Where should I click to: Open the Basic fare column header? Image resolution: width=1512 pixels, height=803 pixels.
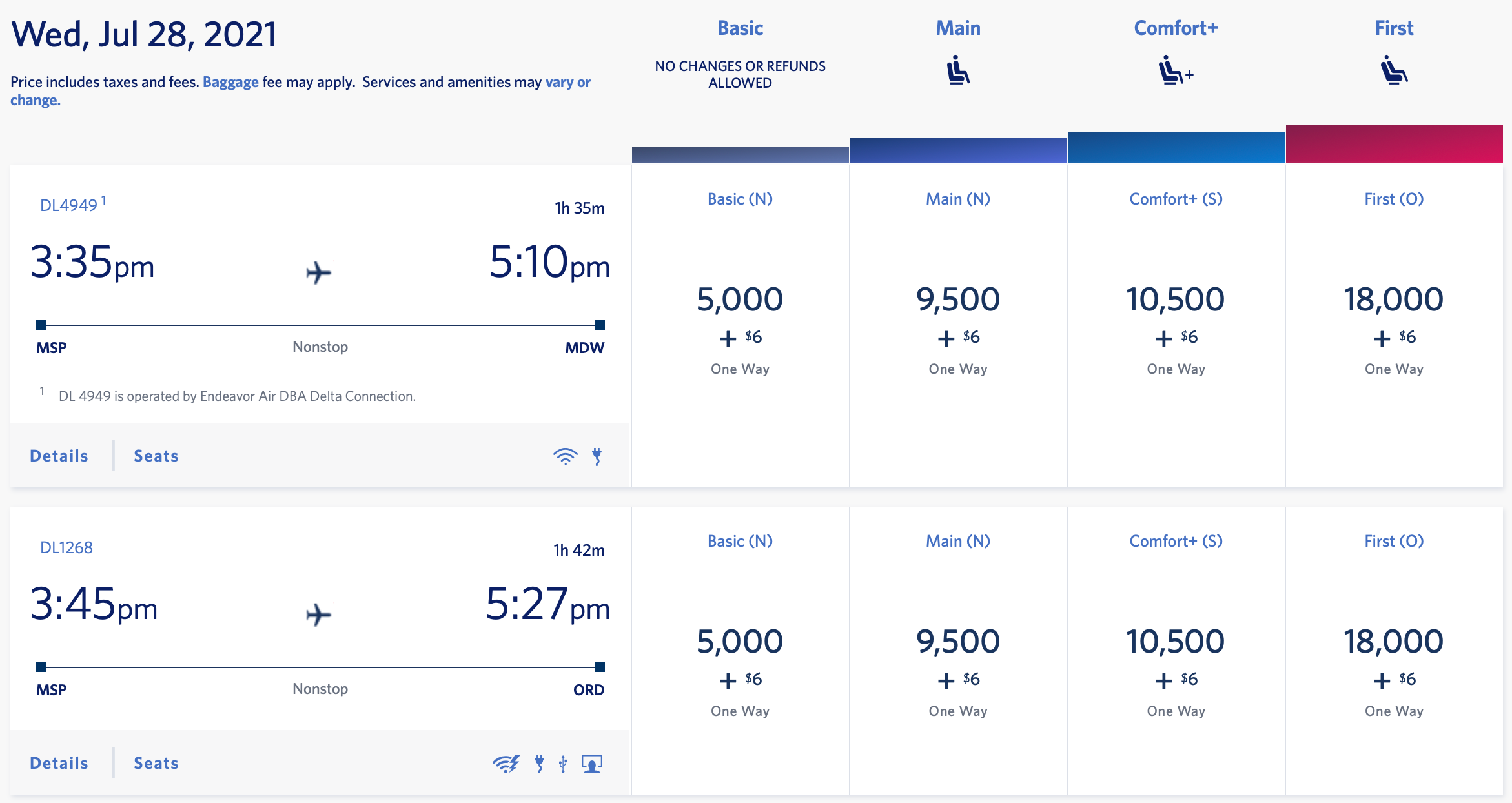pos(740,28)
